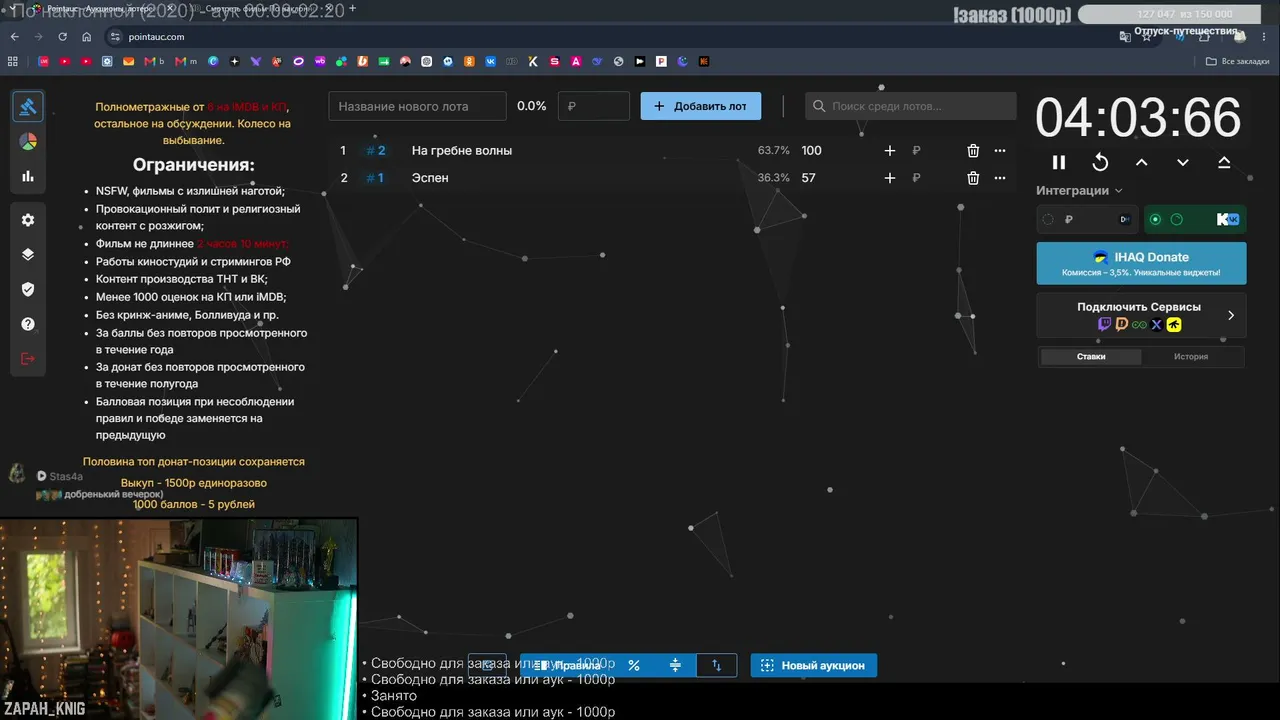
Task: Add time with the timer up arrow
Action: click(x=1141, y=162)
